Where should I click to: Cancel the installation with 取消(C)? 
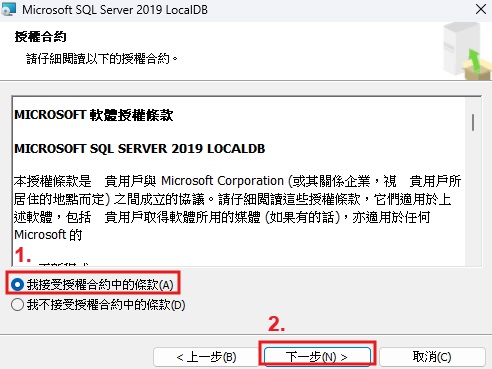point(432,357)
